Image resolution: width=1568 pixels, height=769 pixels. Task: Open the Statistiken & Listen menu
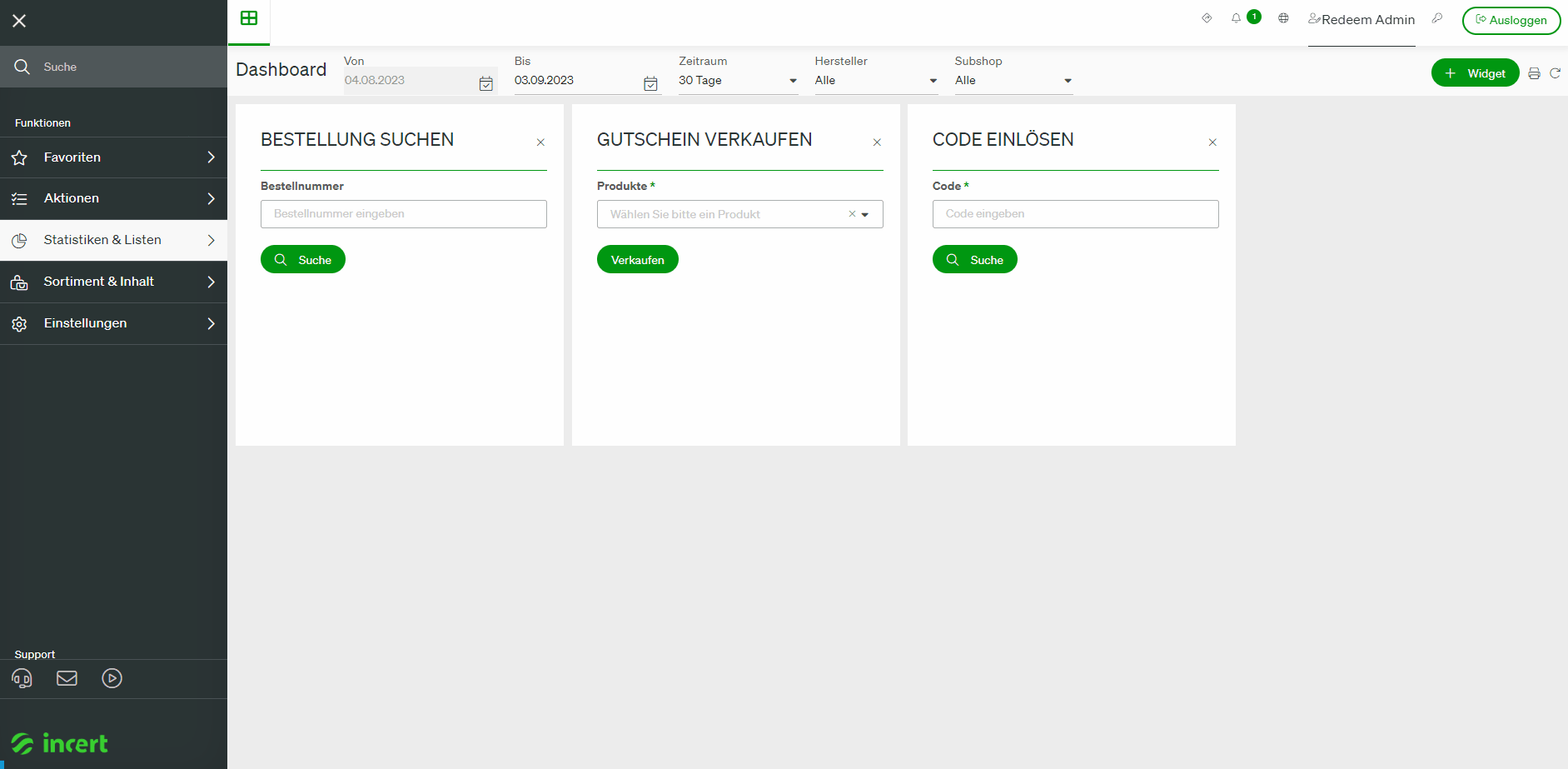pyautogui.click(x=113, y=240)
